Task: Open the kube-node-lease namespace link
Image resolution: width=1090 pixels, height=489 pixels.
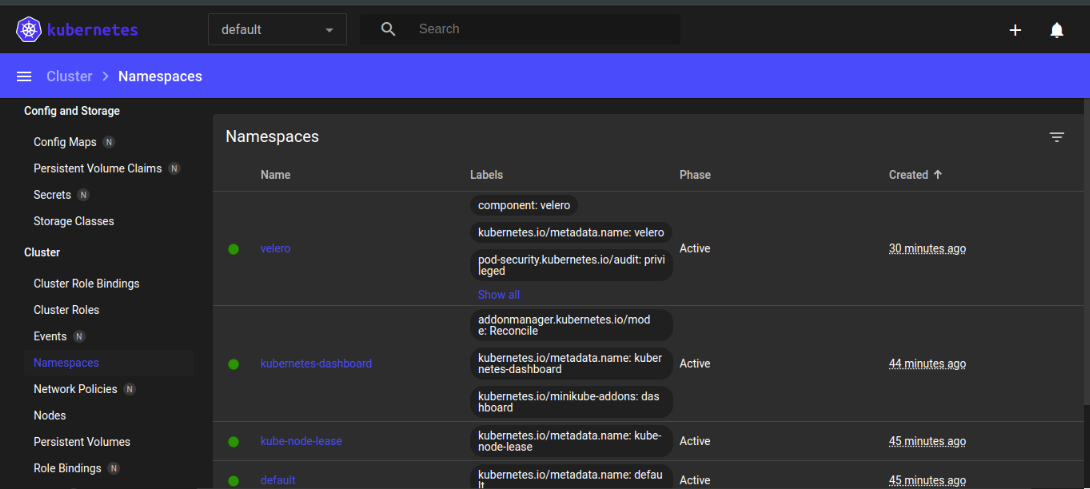Action: click(x=301, y=441)
